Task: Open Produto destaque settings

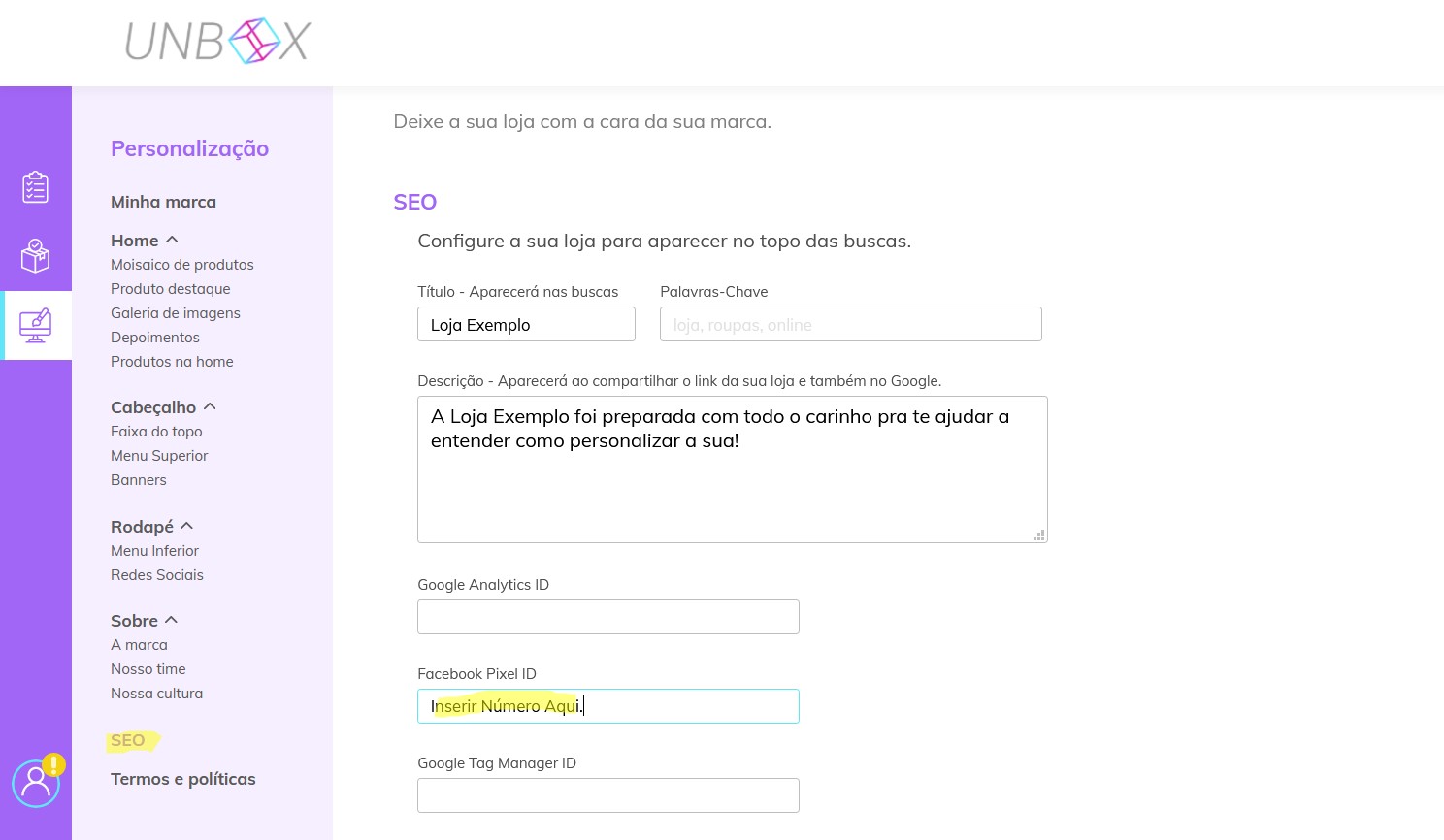Action: 171,289
